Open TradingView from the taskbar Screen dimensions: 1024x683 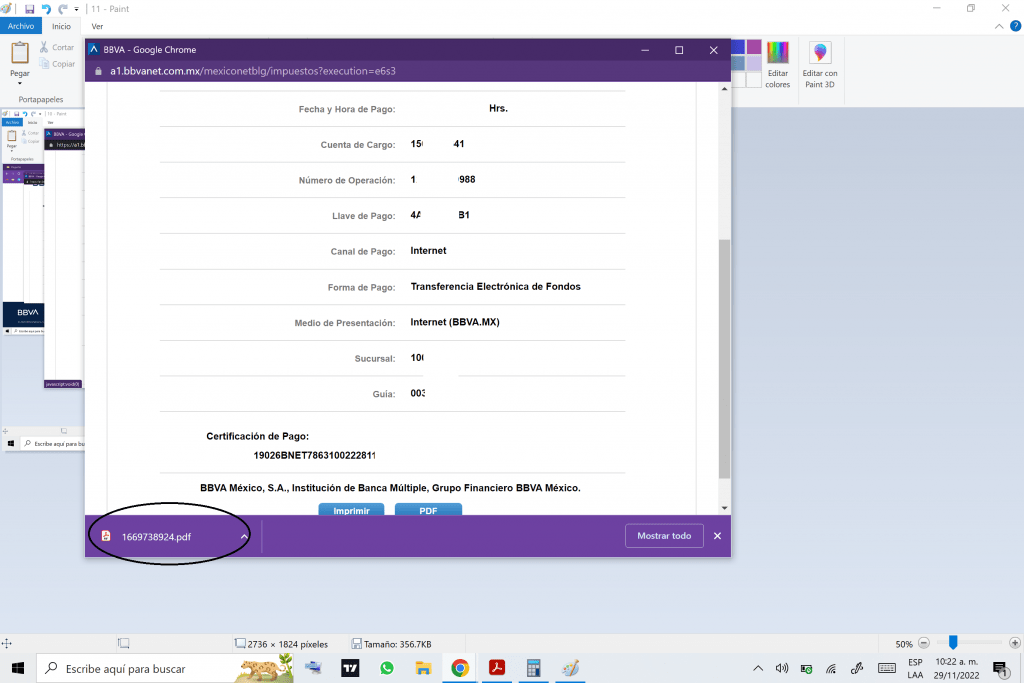[350, 668]
